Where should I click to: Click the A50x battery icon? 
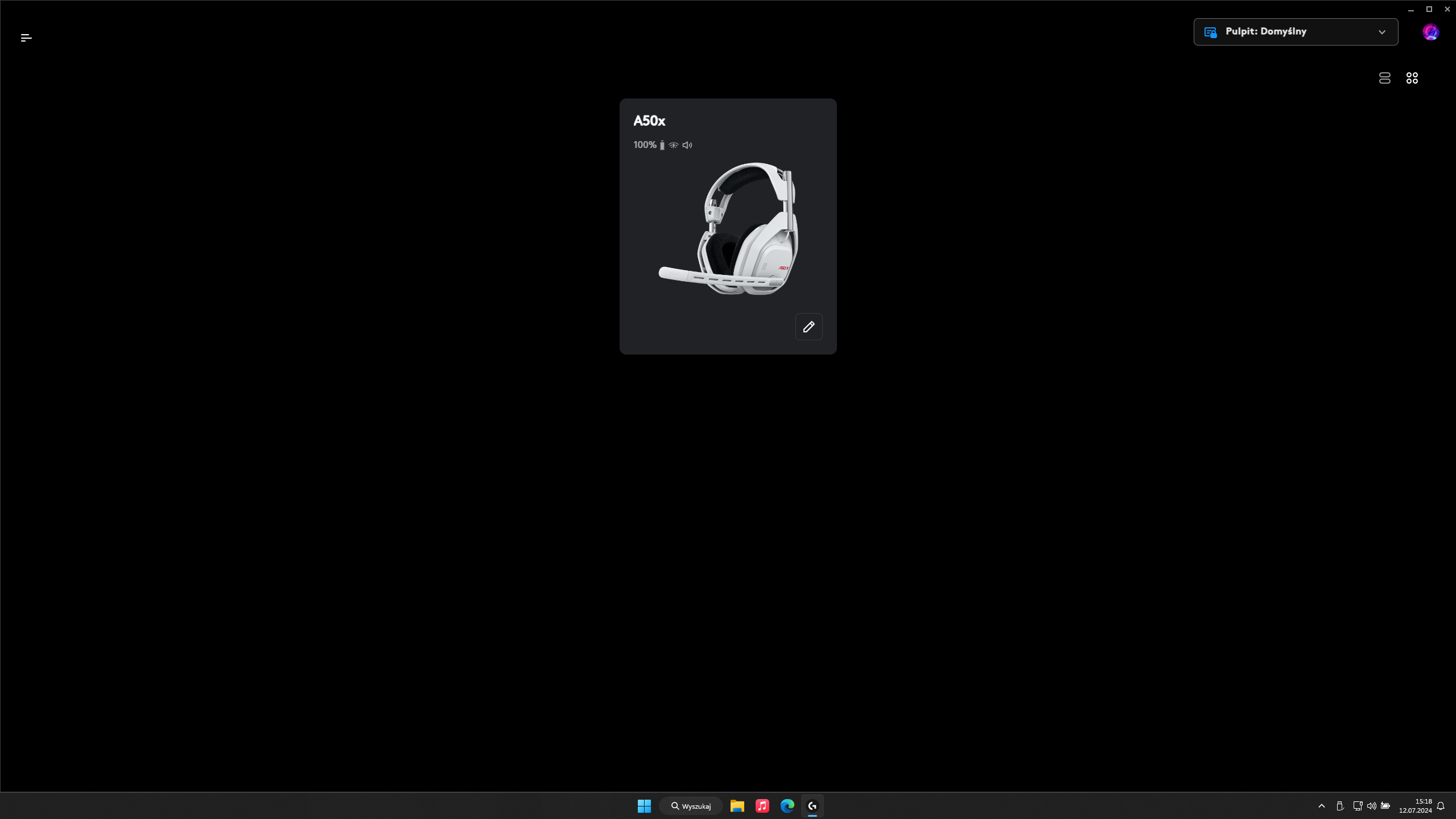coord(662,145)
